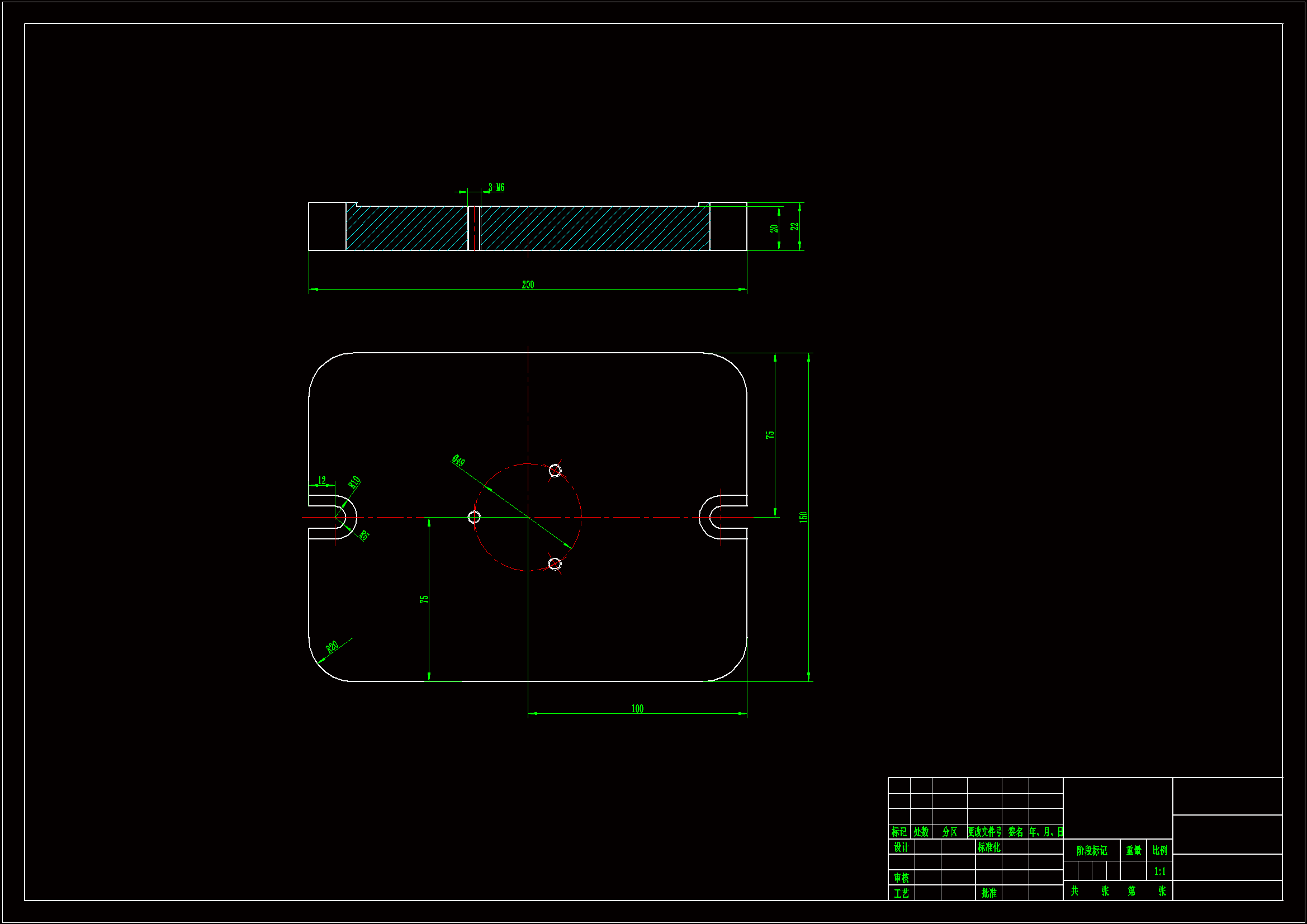Click the 批准 title block label

point(989,893)
